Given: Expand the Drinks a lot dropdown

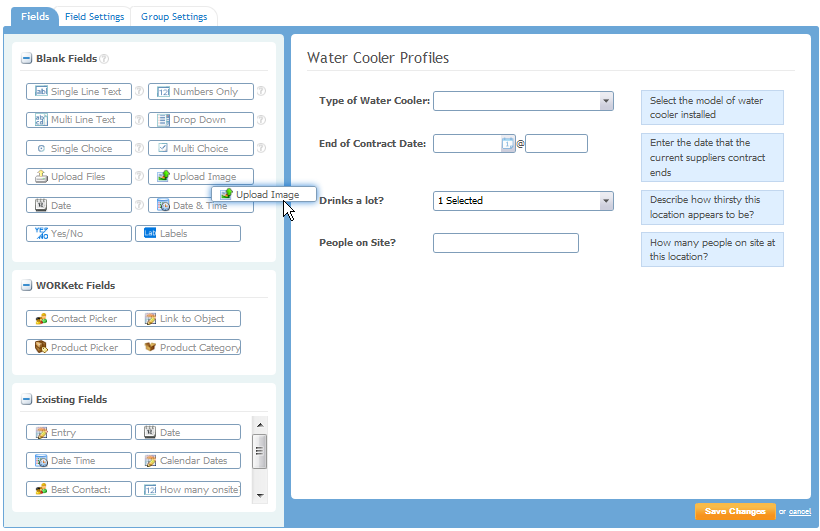Looking at the screenshot, I should (x=606, y=201).
